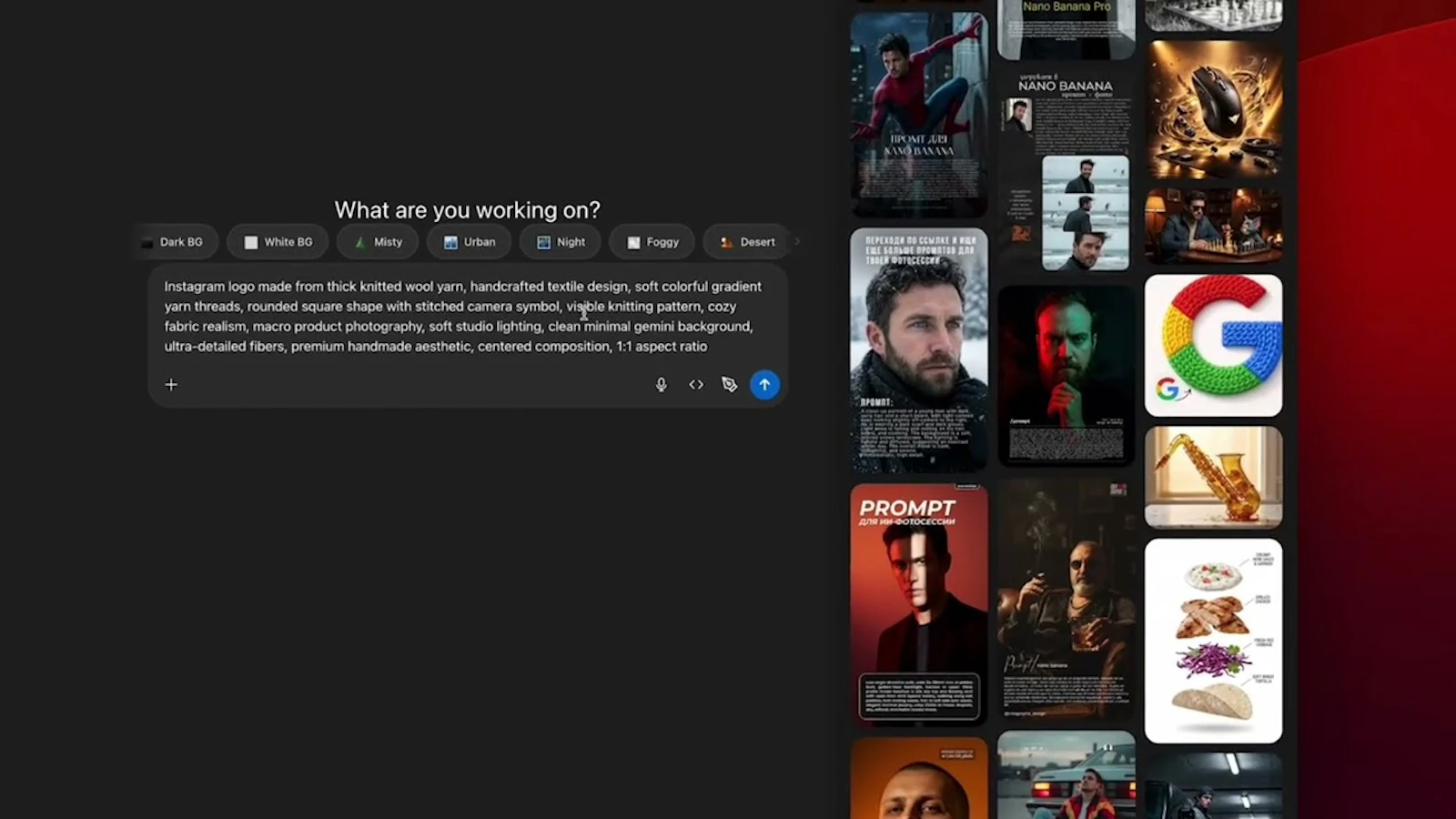Viewport: 1456px width, 819px height.
Task: Open the red PROMPT poster thumbnail
Action: (x=919, y=605)
